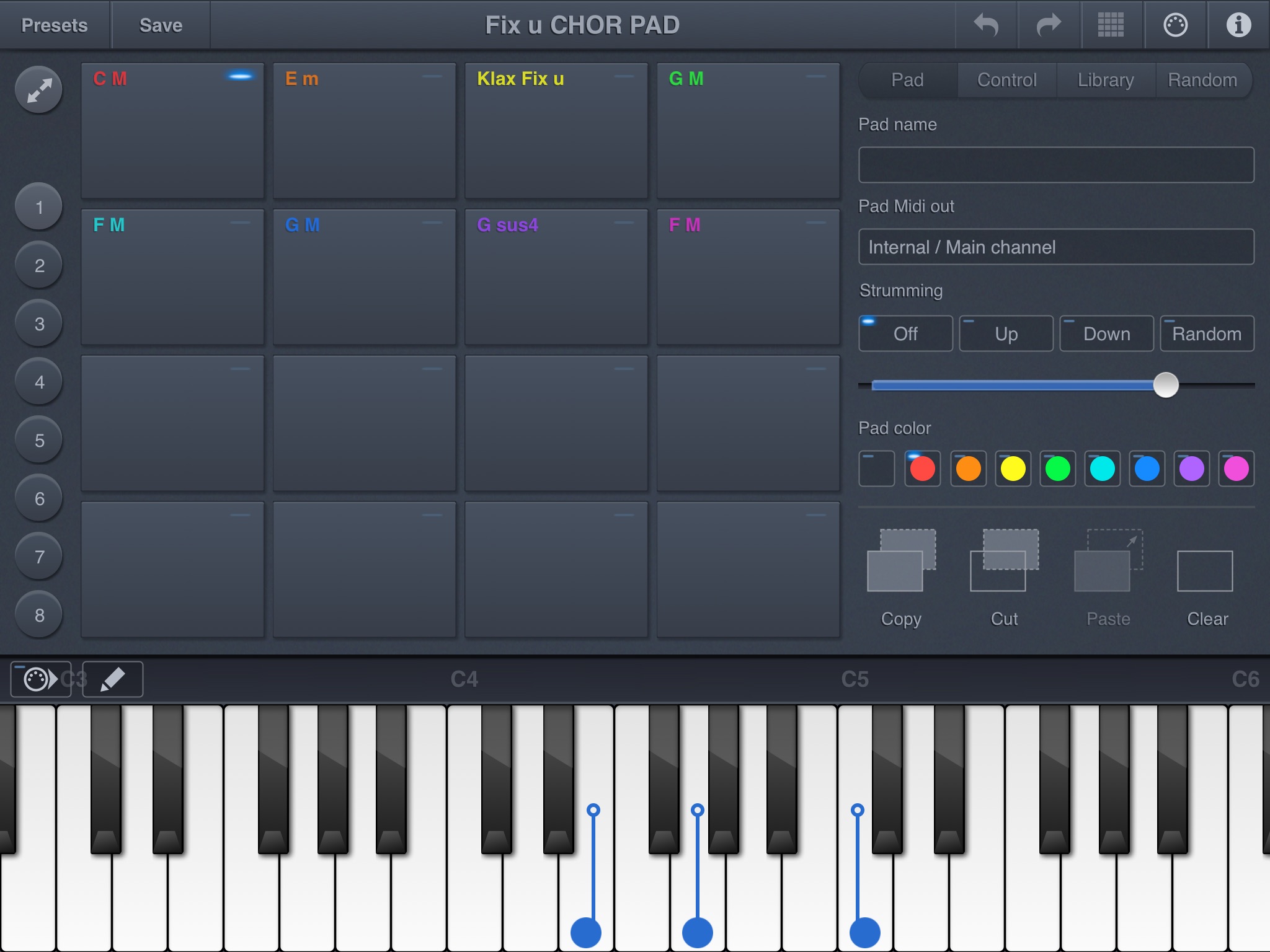This screenshot has width=1270, height=952.
Task: Switch to the Pad tab
Action: (908, 80)
